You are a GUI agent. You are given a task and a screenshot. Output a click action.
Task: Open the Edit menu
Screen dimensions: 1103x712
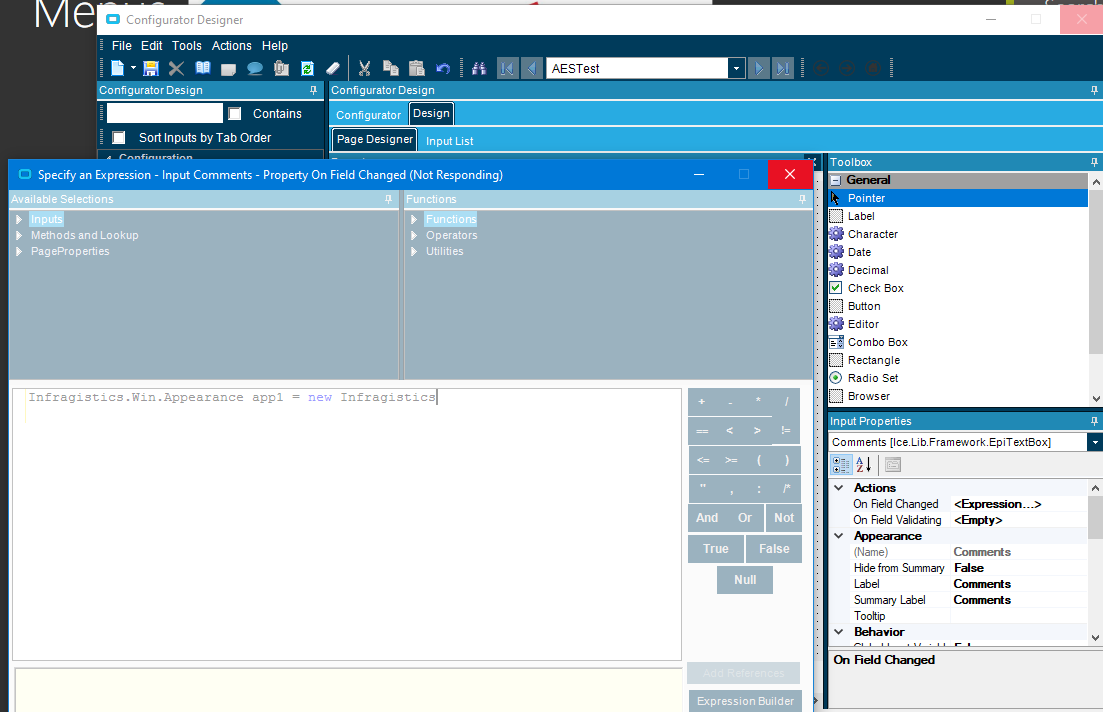pyautogui.click(x=151, y=46)
